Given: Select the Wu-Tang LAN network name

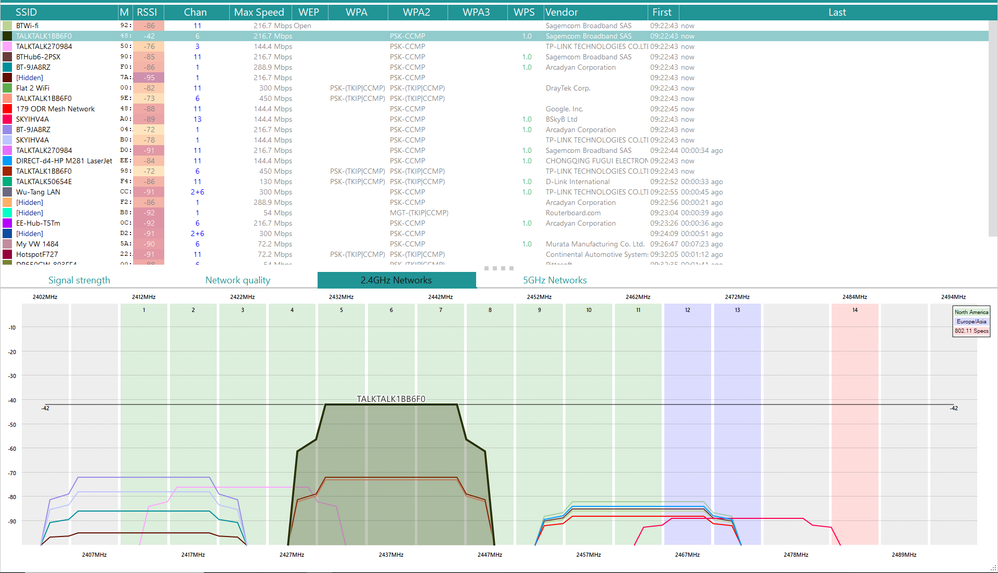Looking at the screenshot, I should pos(38,192).
